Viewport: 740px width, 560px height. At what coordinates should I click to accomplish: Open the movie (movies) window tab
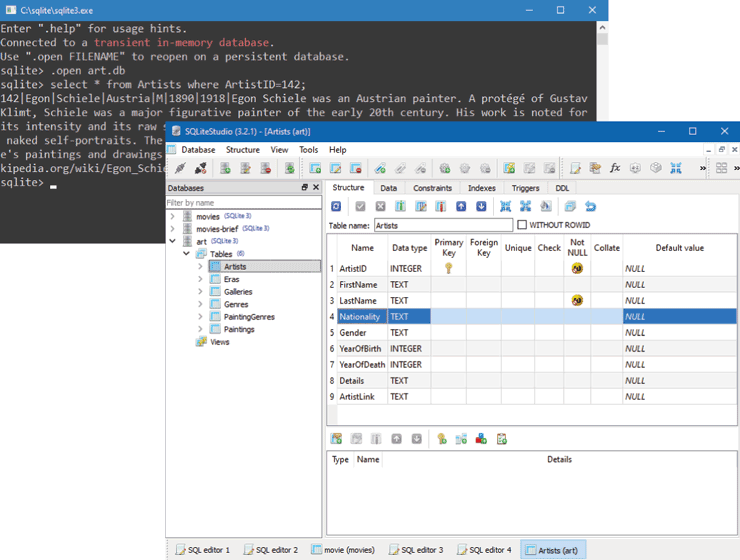pos(343,550)
